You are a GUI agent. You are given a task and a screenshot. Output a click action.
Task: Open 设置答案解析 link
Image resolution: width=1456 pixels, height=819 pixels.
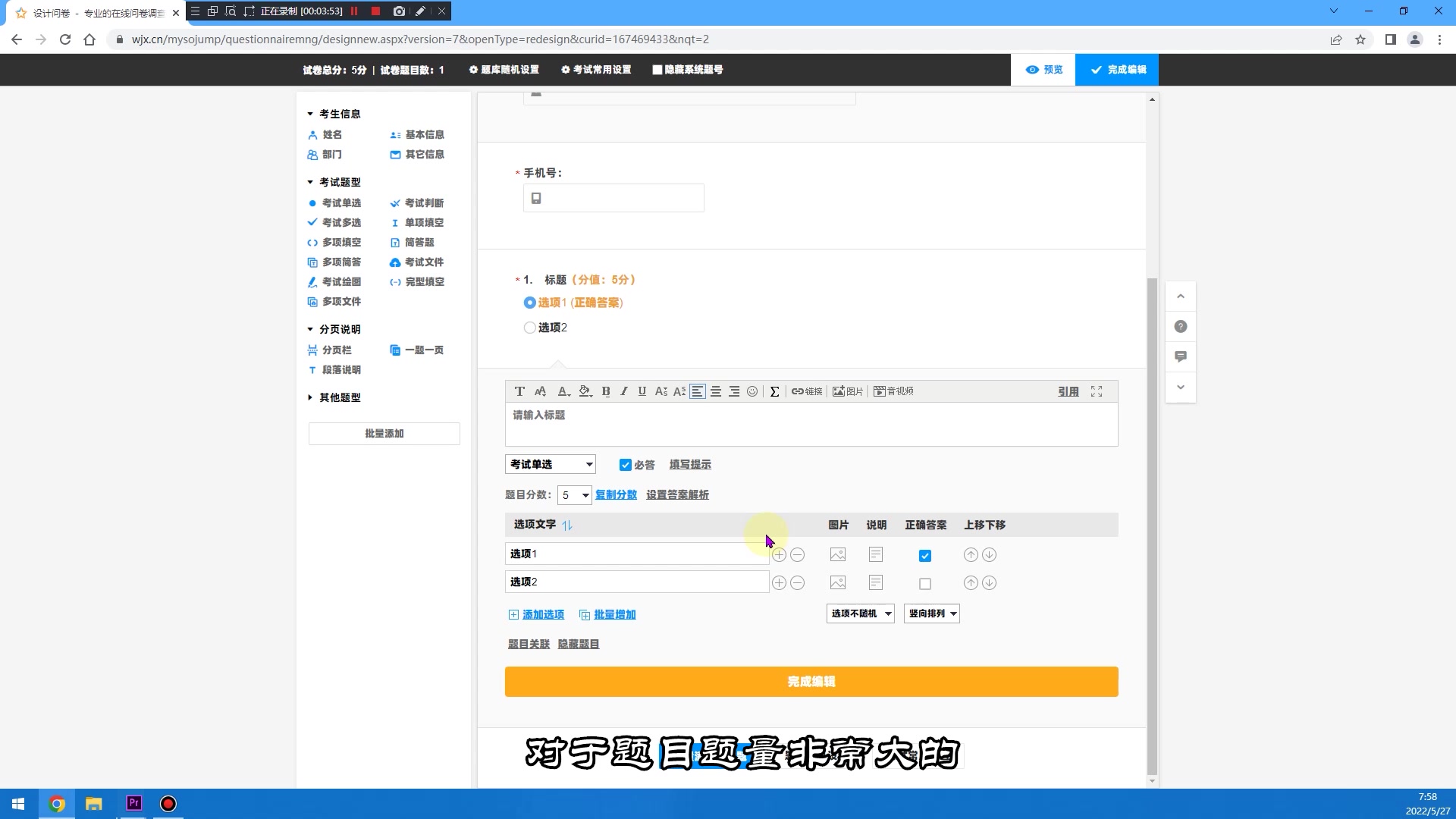click(678, 495)
